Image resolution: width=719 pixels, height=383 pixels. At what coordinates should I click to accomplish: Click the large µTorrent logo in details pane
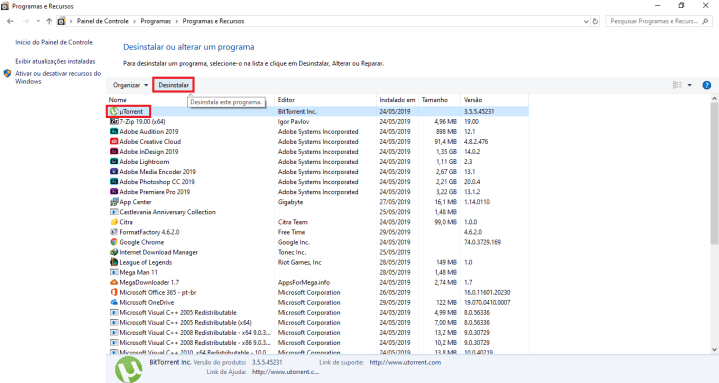click(x=128, y=369)
